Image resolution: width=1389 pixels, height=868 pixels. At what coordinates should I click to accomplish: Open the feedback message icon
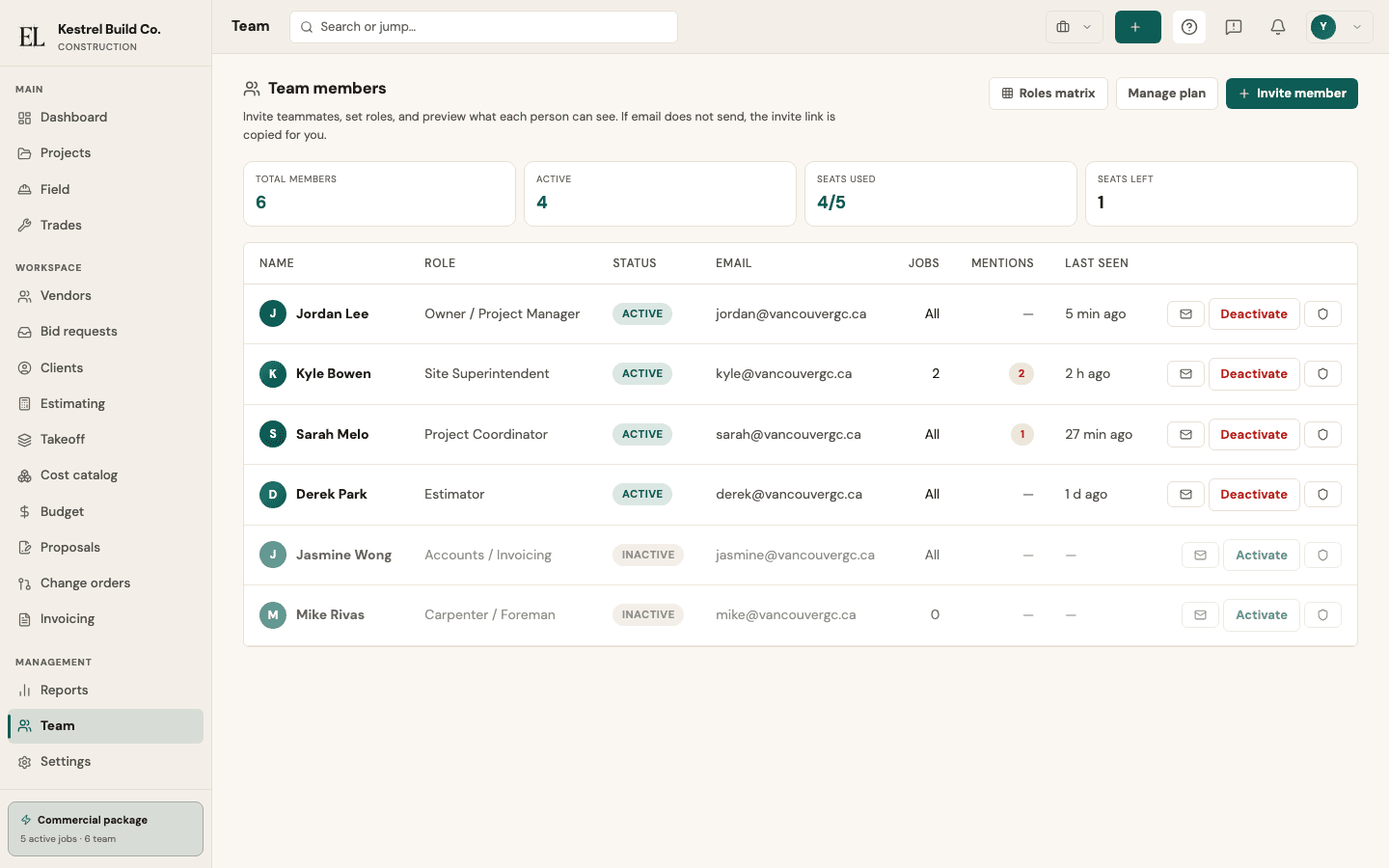(x=1234, y=27)
